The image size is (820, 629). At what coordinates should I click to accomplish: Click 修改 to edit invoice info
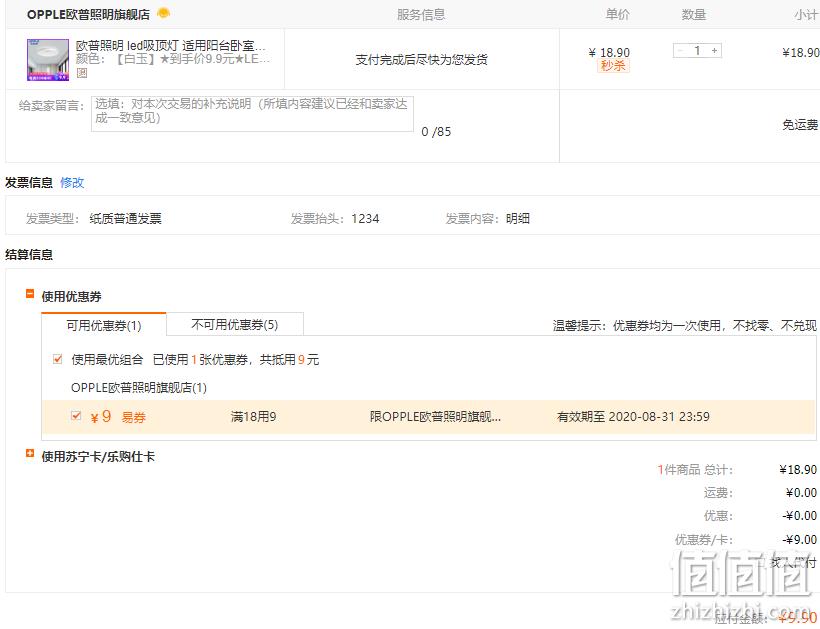click(72, 182)
